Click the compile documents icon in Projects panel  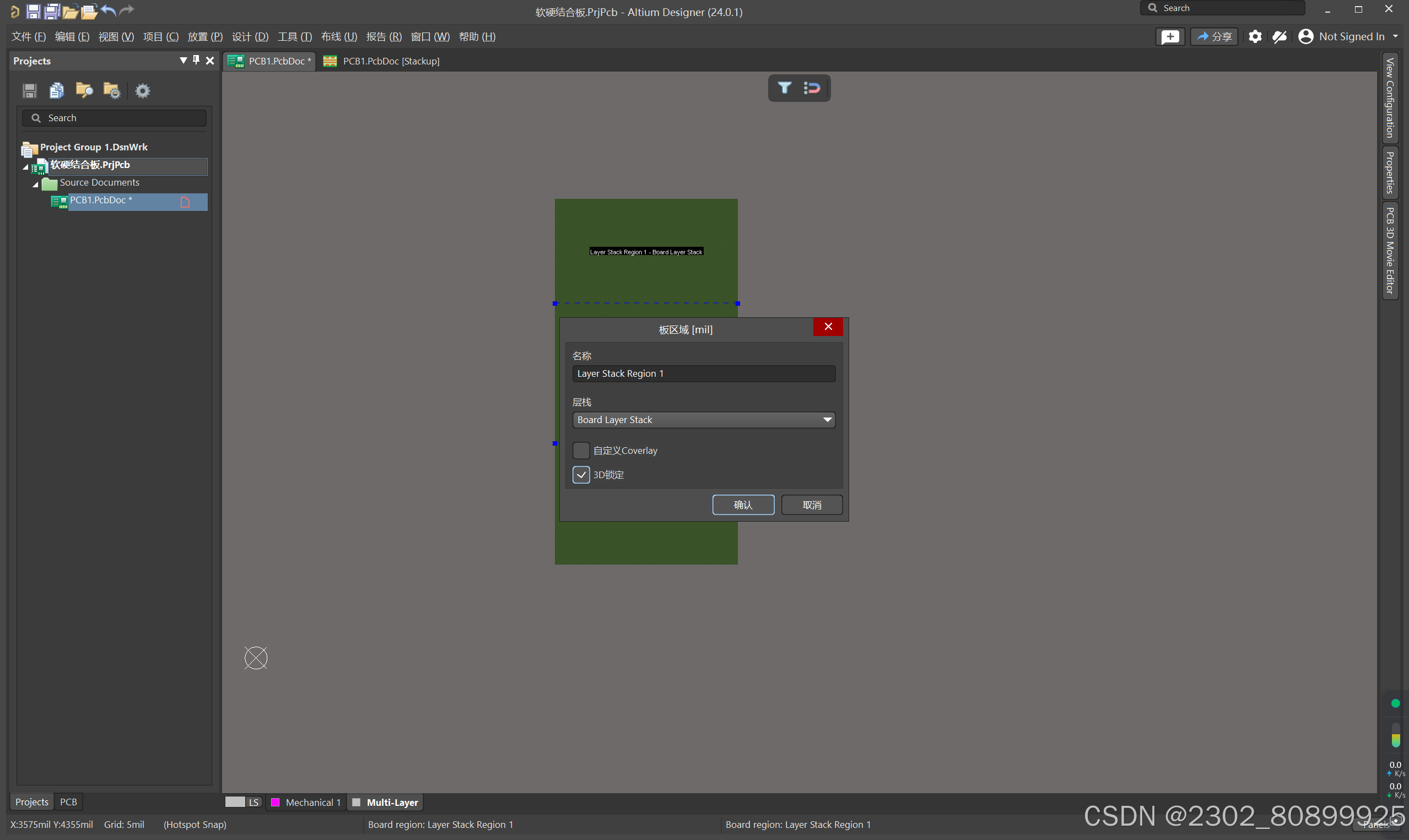coord(57,90)
